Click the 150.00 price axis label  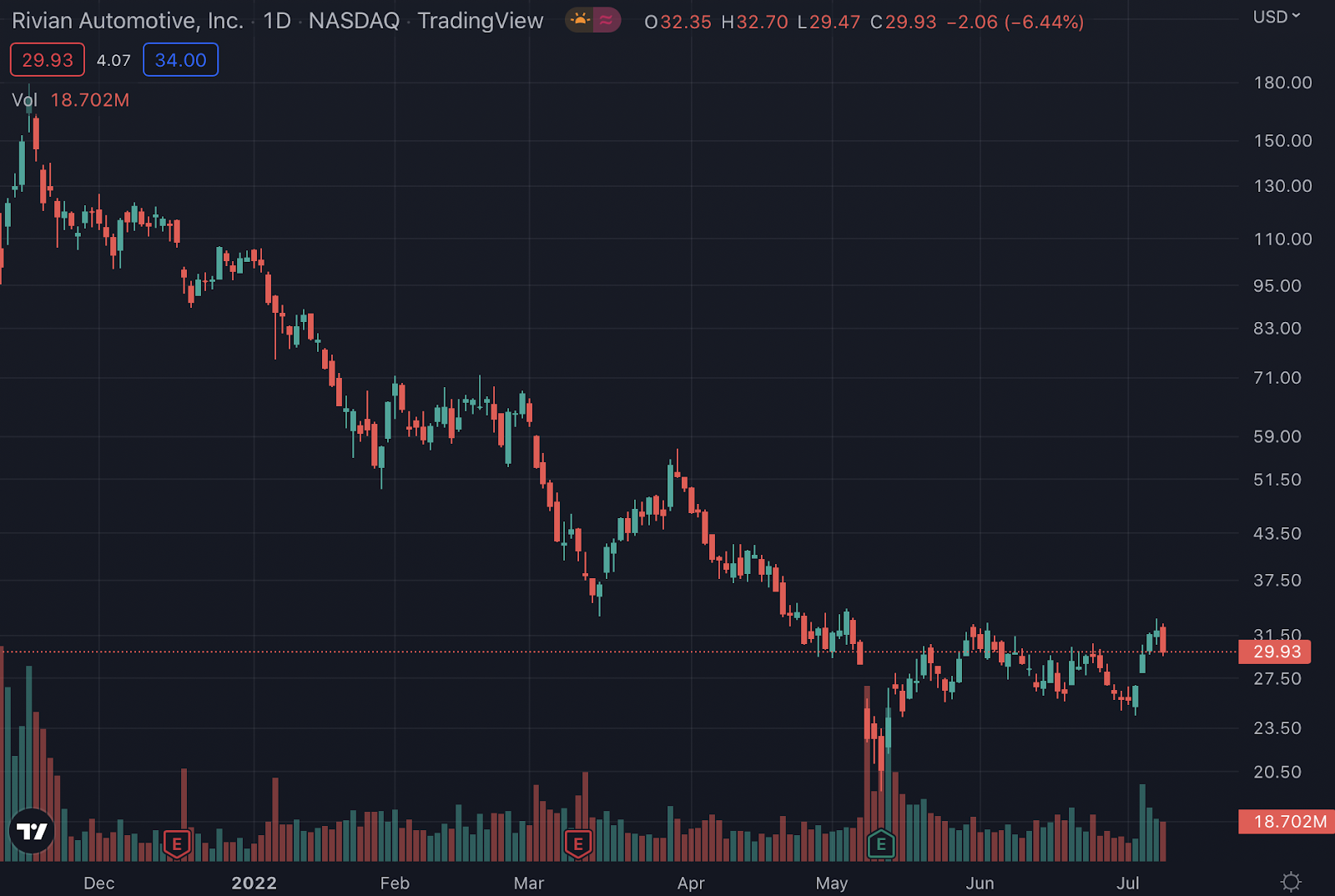click(x=1282, y=141)
